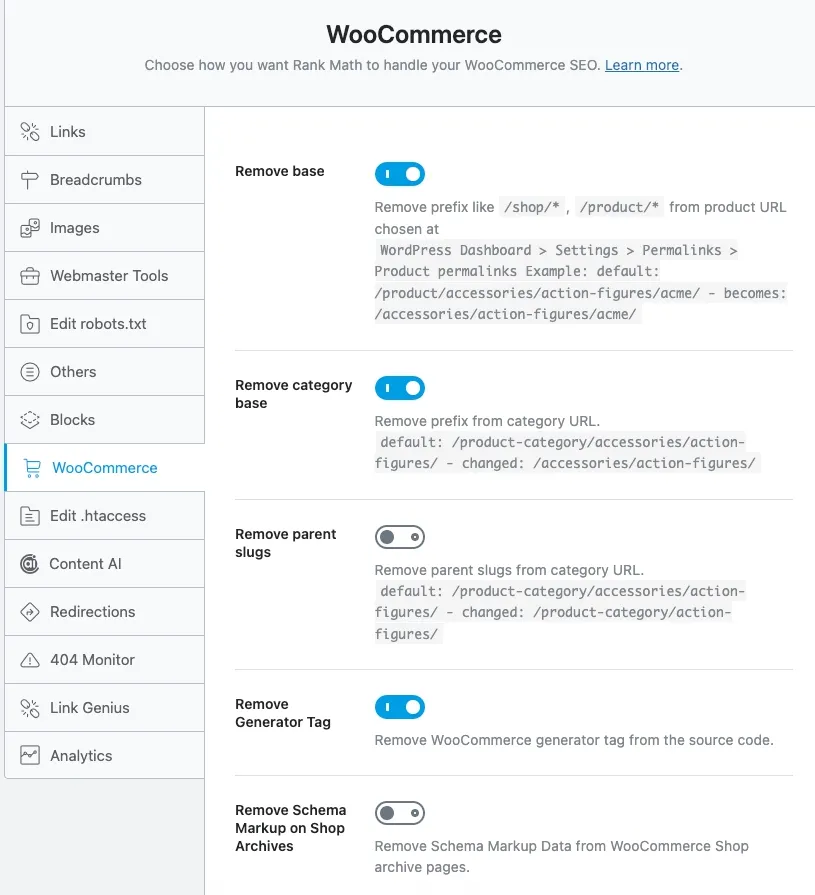This screenshot has height=895, width=815.
Task: Click 'Remove prefix from category URL.' text
Action: [487, 421]
